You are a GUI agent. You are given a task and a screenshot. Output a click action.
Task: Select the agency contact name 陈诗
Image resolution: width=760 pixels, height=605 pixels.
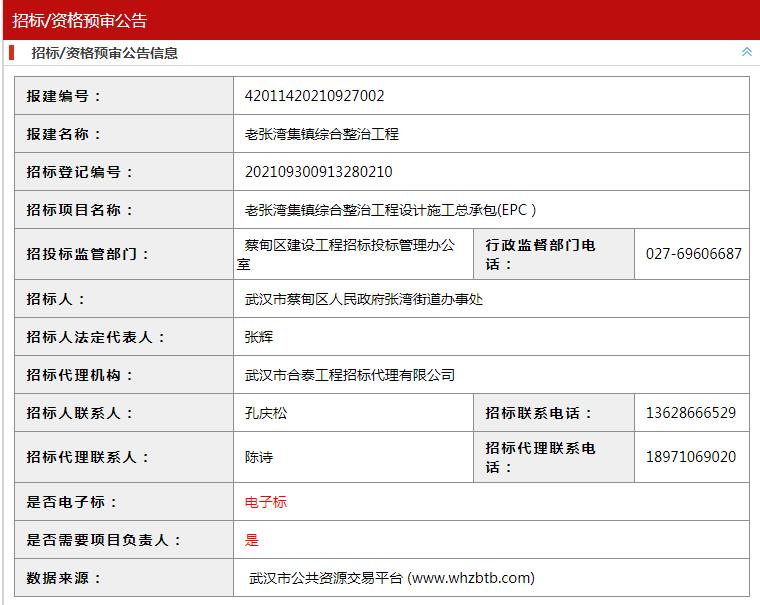pos(259,457)
